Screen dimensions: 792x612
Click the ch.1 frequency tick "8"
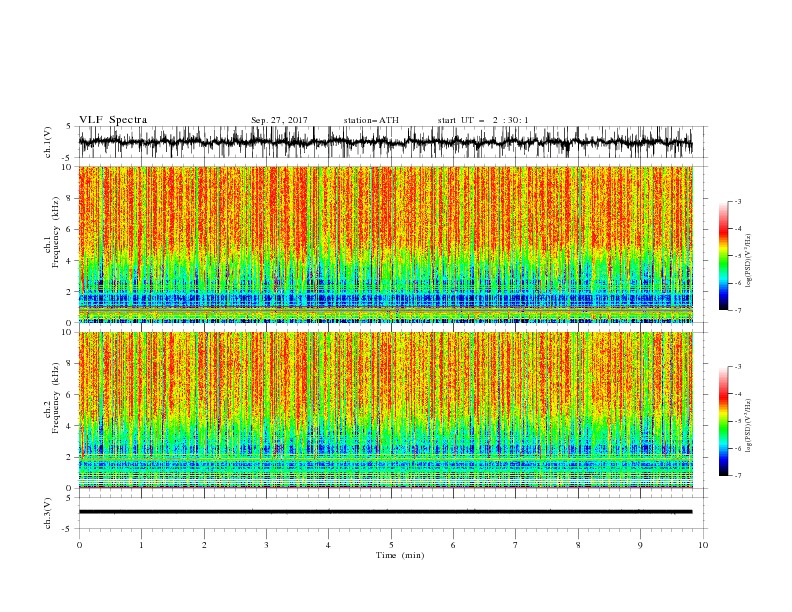70,198
